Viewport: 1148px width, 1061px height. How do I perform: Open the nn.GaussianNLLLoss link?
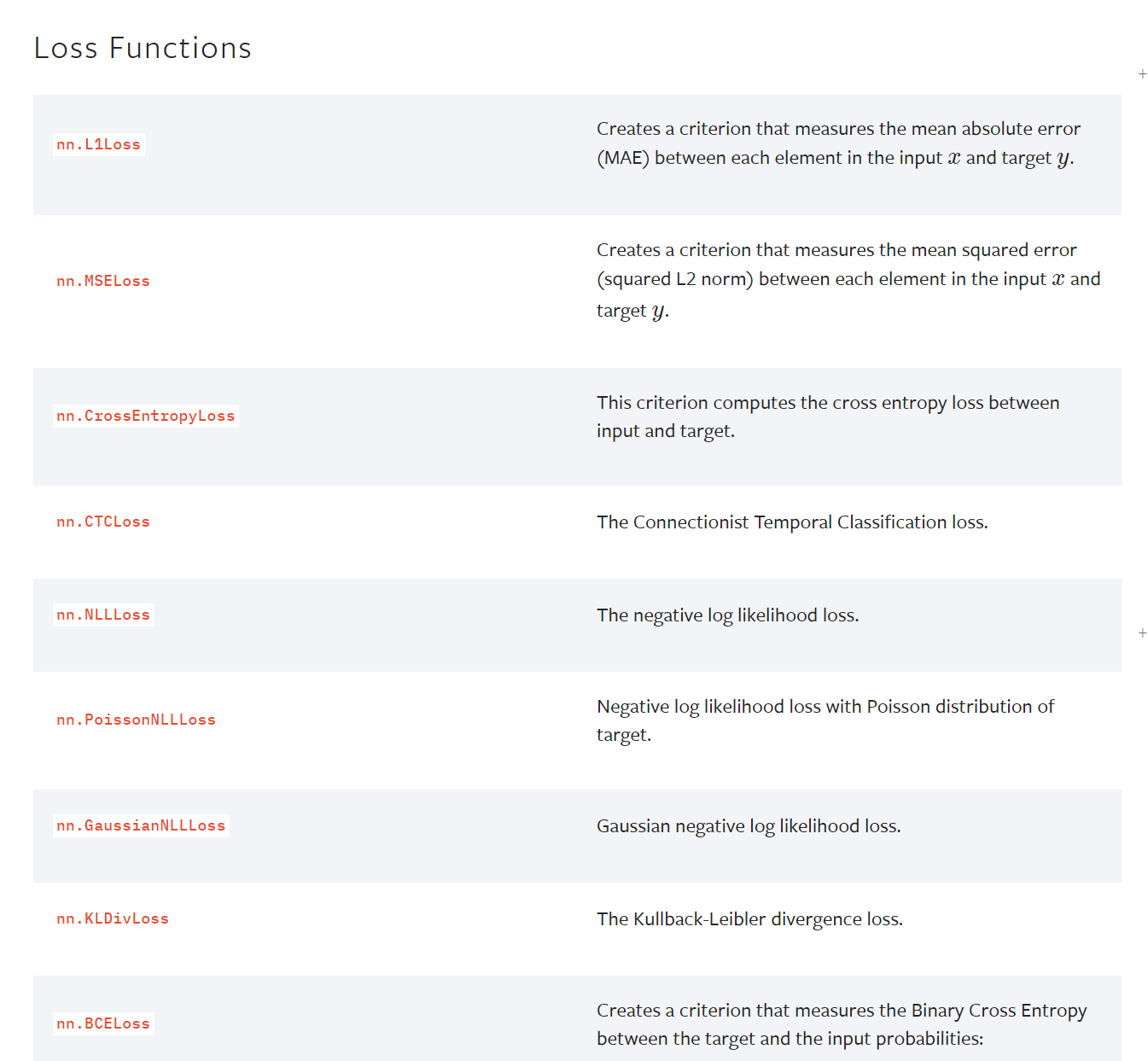141,825
